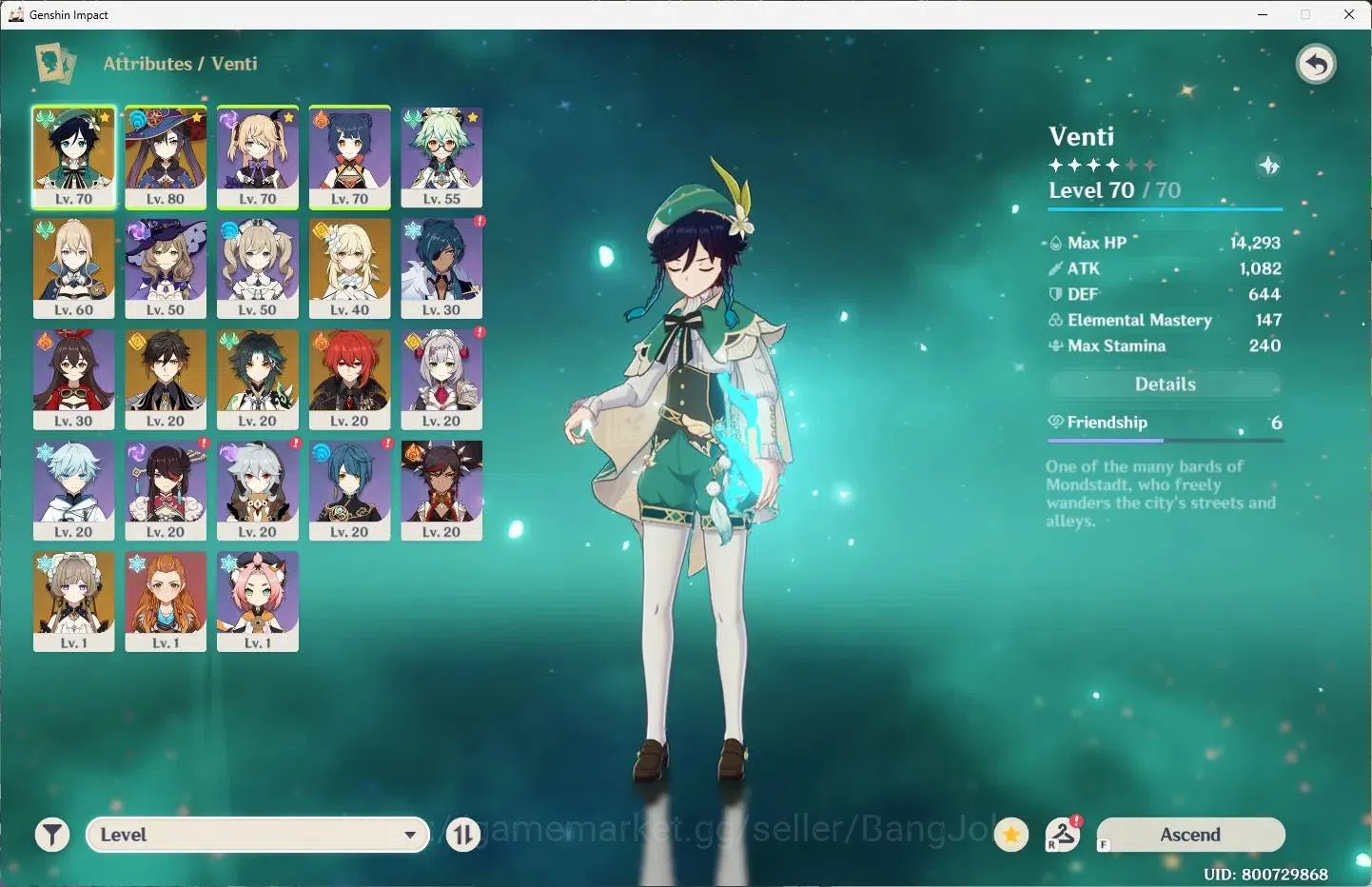Viewport: 1372px width, 887px height.
Task: Select Mona Lv. 80 portrait
Action: pyautogui.click(x=166, y=157)
